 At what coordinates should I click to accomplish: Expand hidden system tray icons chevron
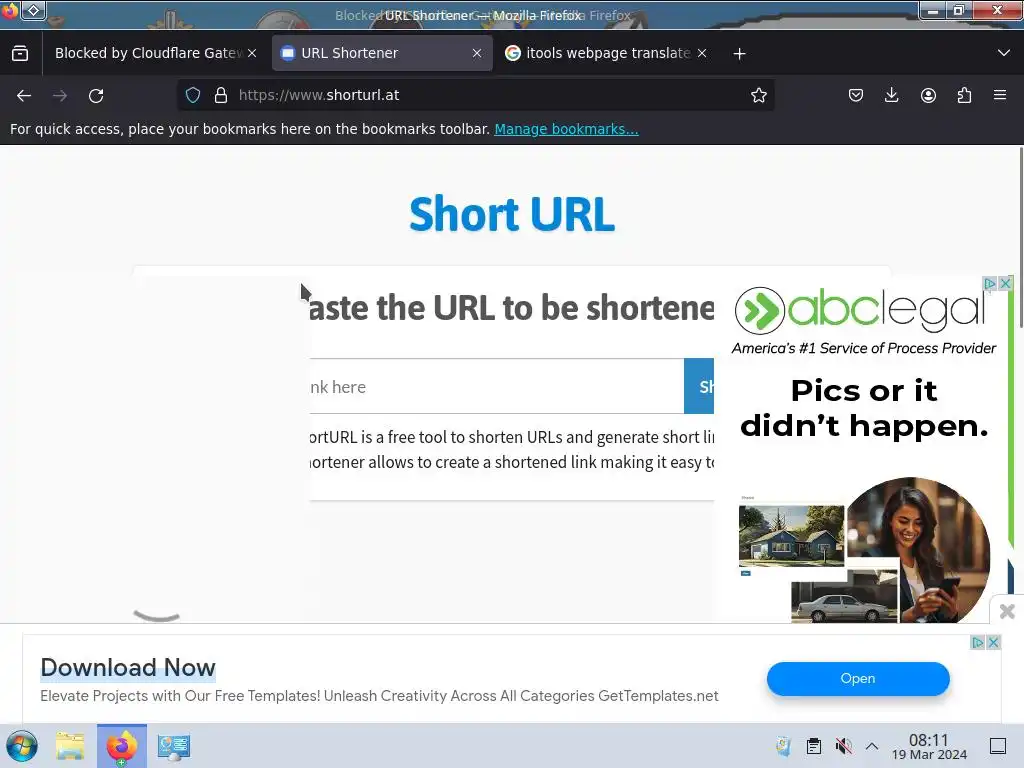[872, 746]
